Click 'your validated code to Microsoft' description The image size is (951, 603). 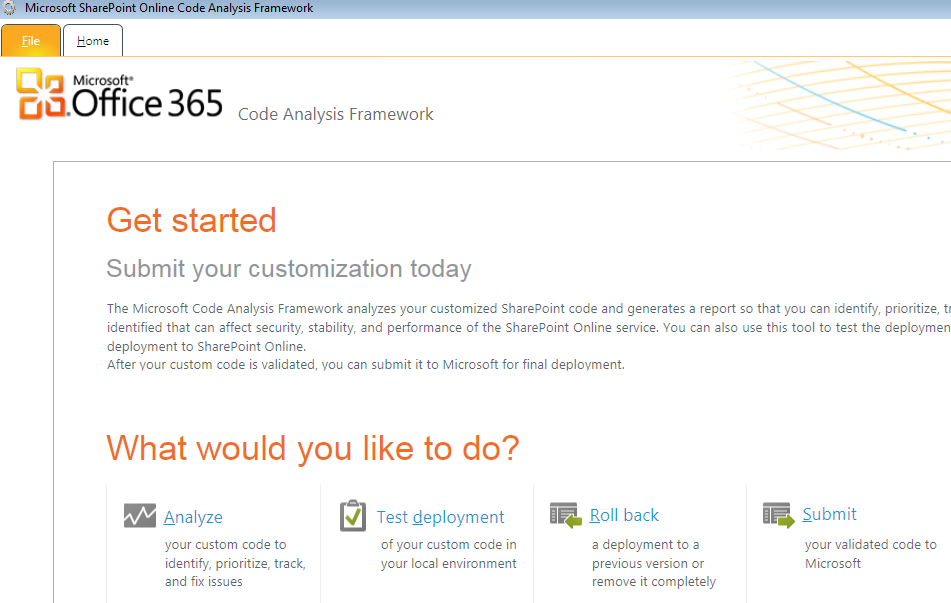(871, 554)
